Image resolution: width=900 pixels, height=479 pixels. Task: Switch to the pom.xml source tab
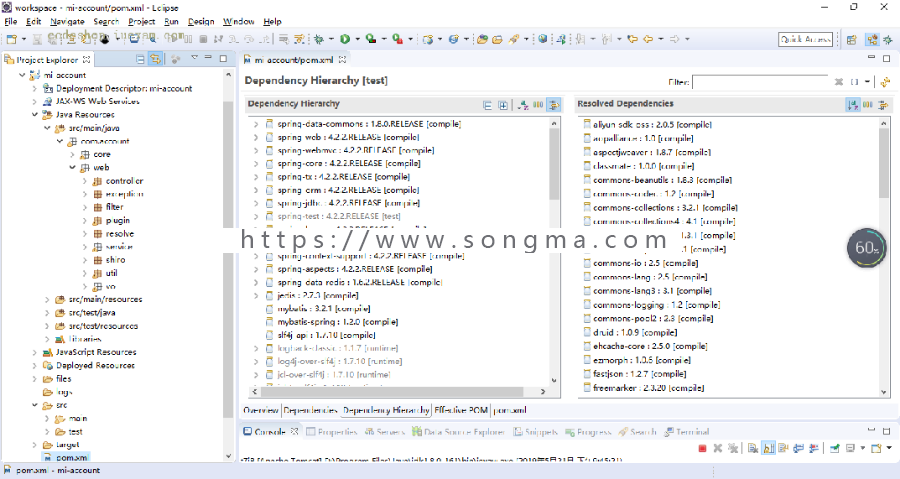tap(510, 410)
